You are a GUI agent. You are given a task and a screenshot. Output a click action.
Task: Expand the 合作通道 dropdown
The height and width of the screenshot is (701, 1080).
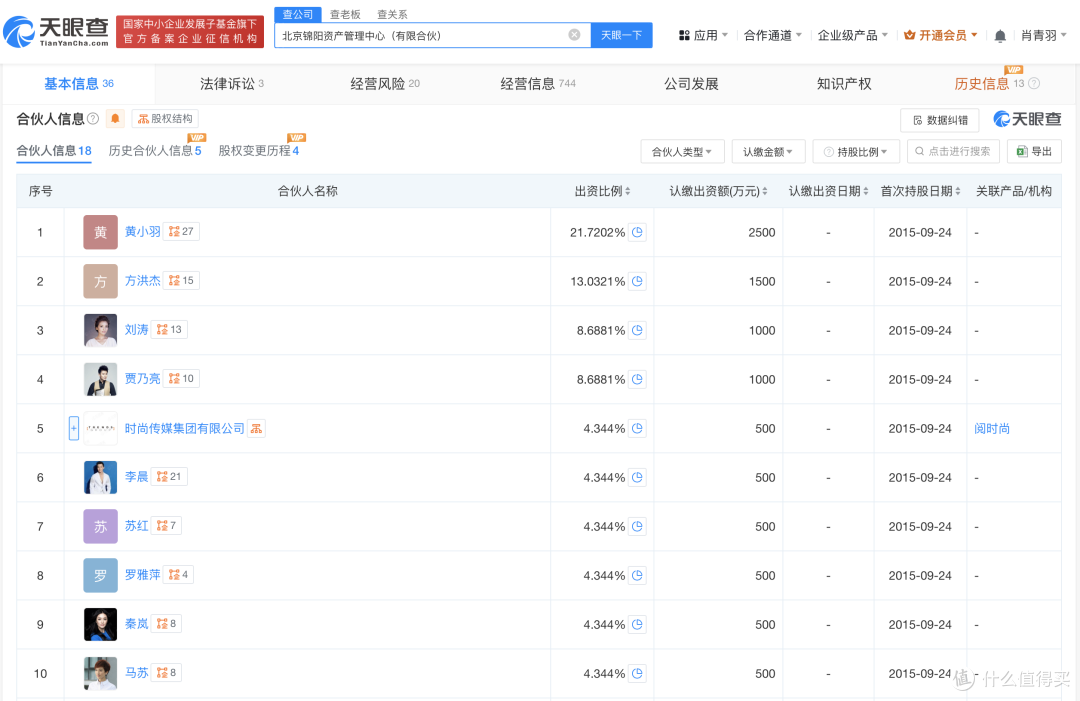coord(773,35)
